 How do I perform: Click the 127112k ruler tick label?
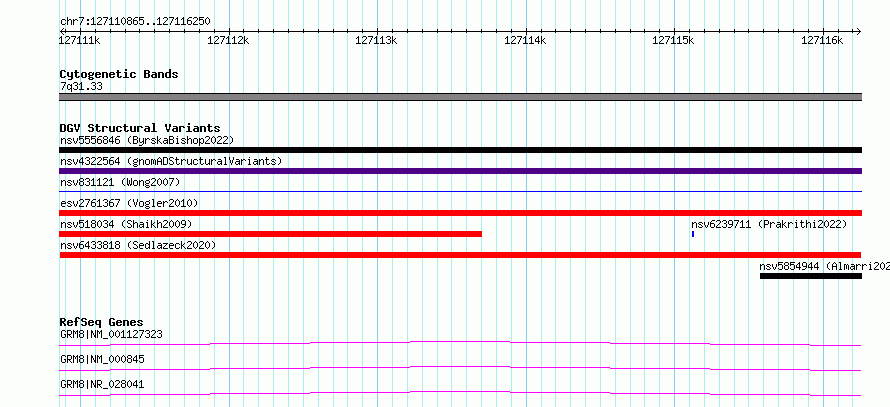228,40
